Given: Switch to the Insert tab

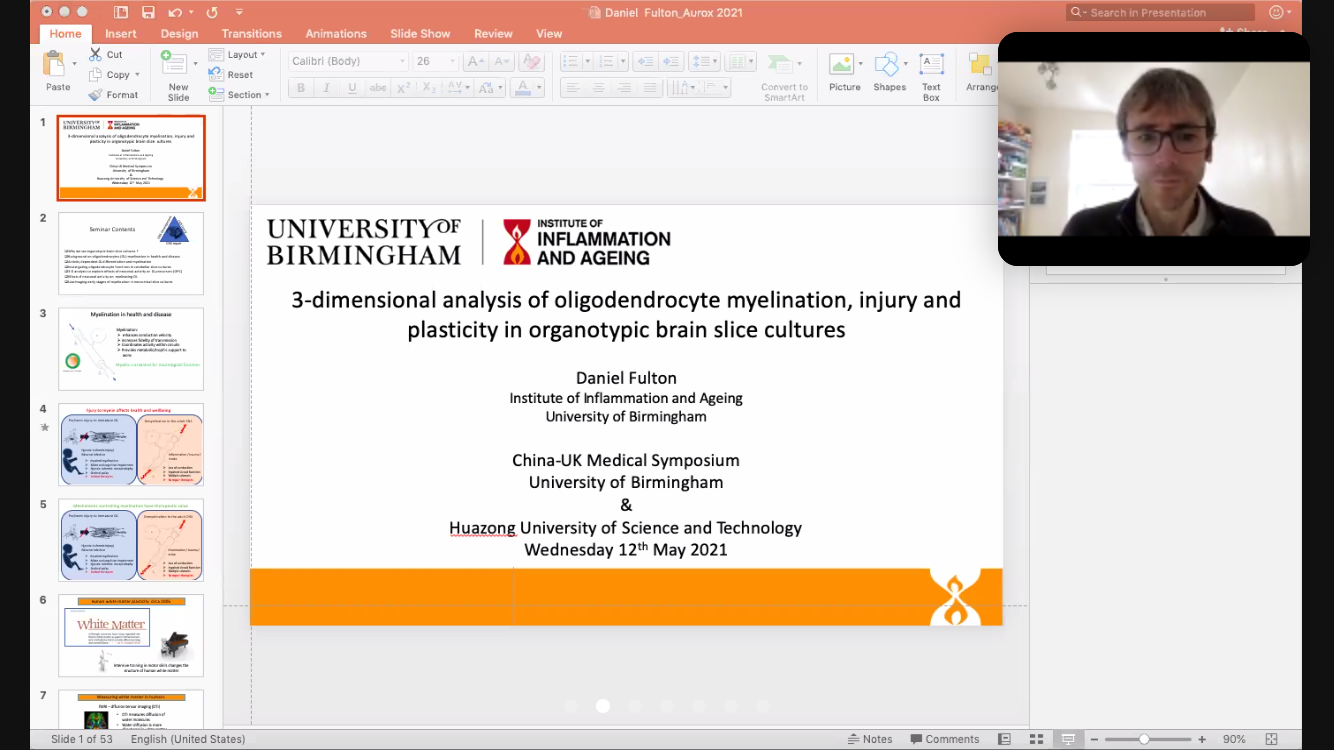Looking at the screenshot, I should (121, 33).
